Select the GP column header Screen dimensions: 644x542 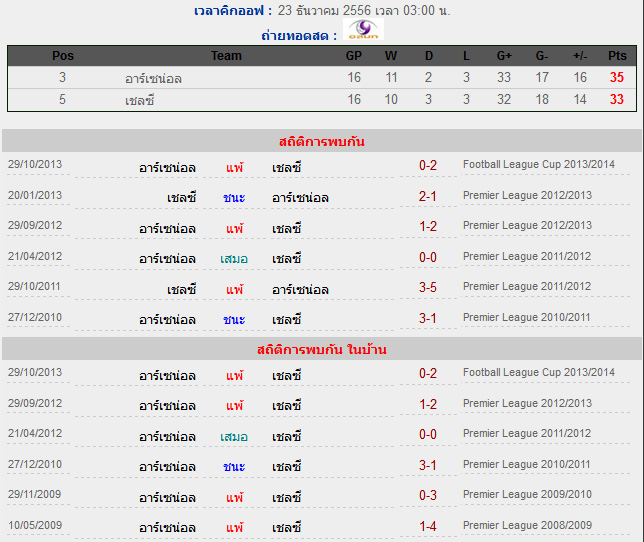click(x=354, y=56)
